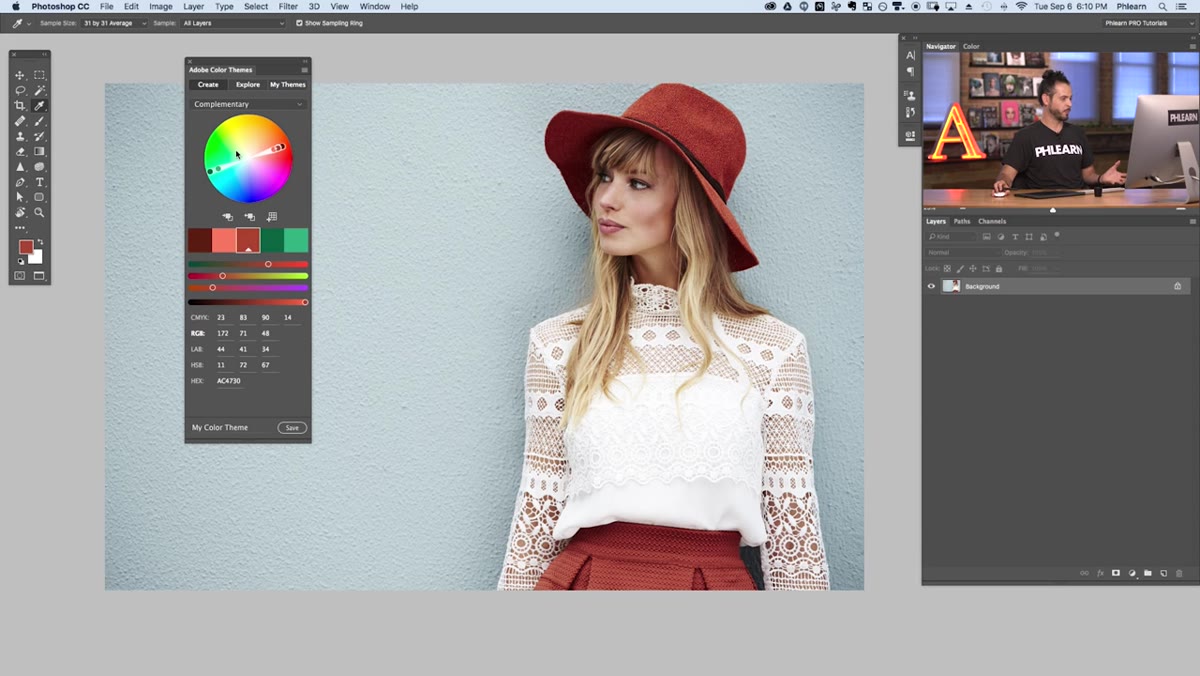1200x676 pixels.
Task: Select the Type tool
Action: 39,182
